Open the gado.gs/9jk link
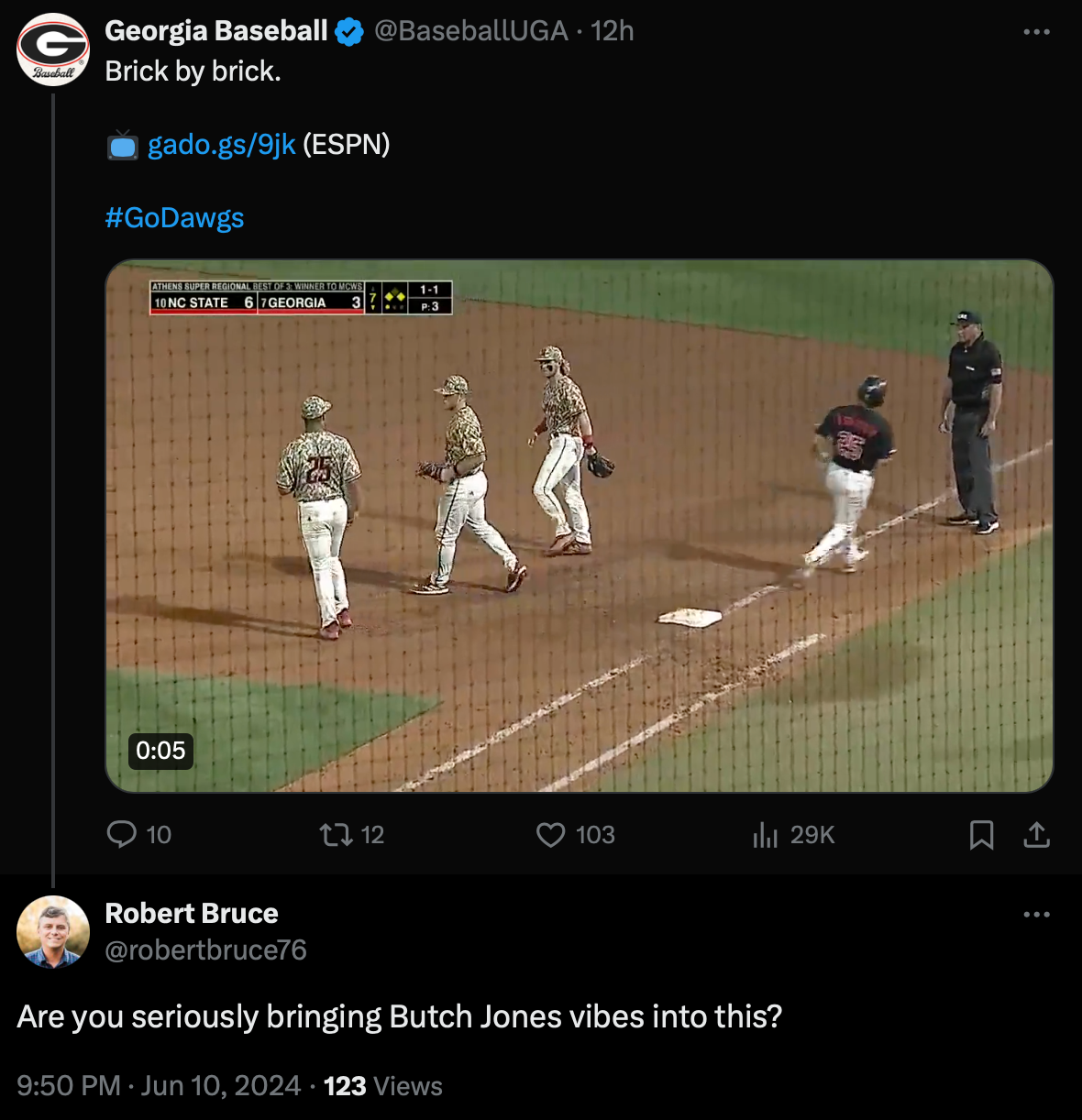 tap(221, 145)
